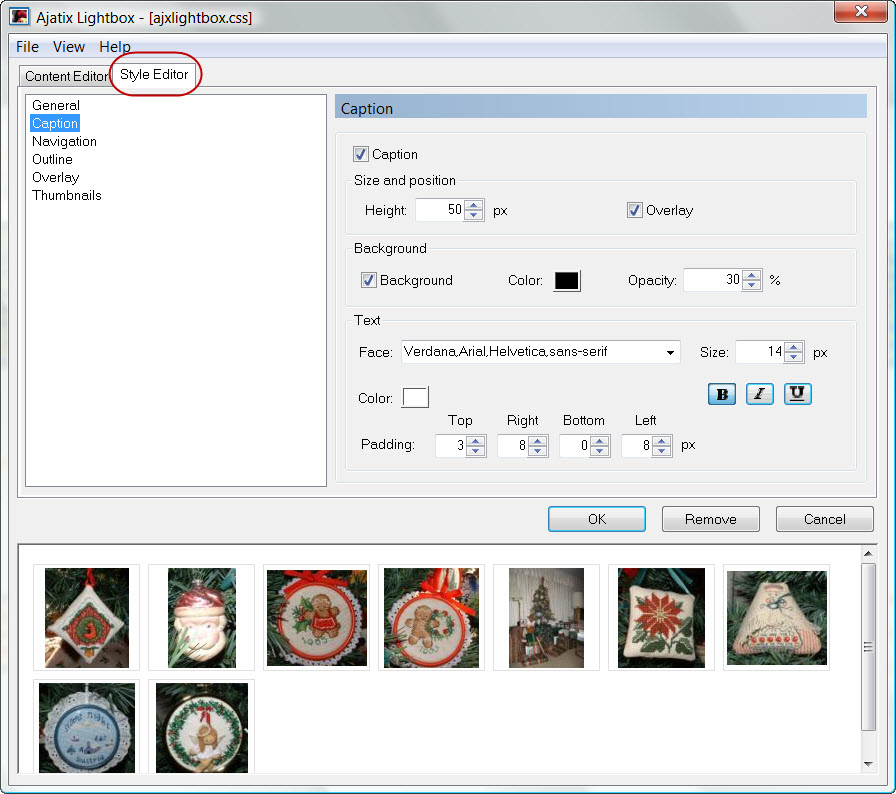The height and width of the screenshot is (794, 896).
Task: Select General in the style list
Action: coord(56,105)
